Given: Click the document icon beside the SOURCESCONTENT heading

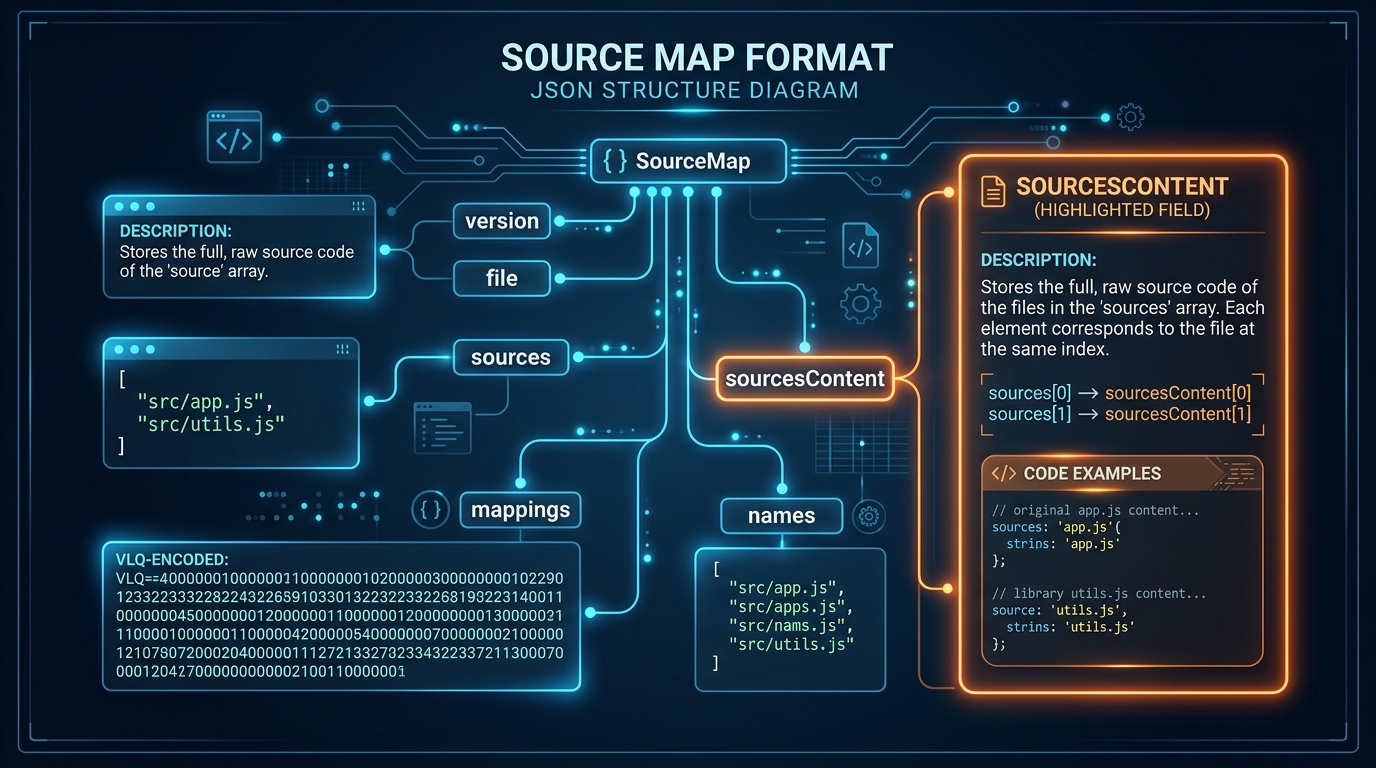Looking at the screenshot, I should tap(991, 188).
